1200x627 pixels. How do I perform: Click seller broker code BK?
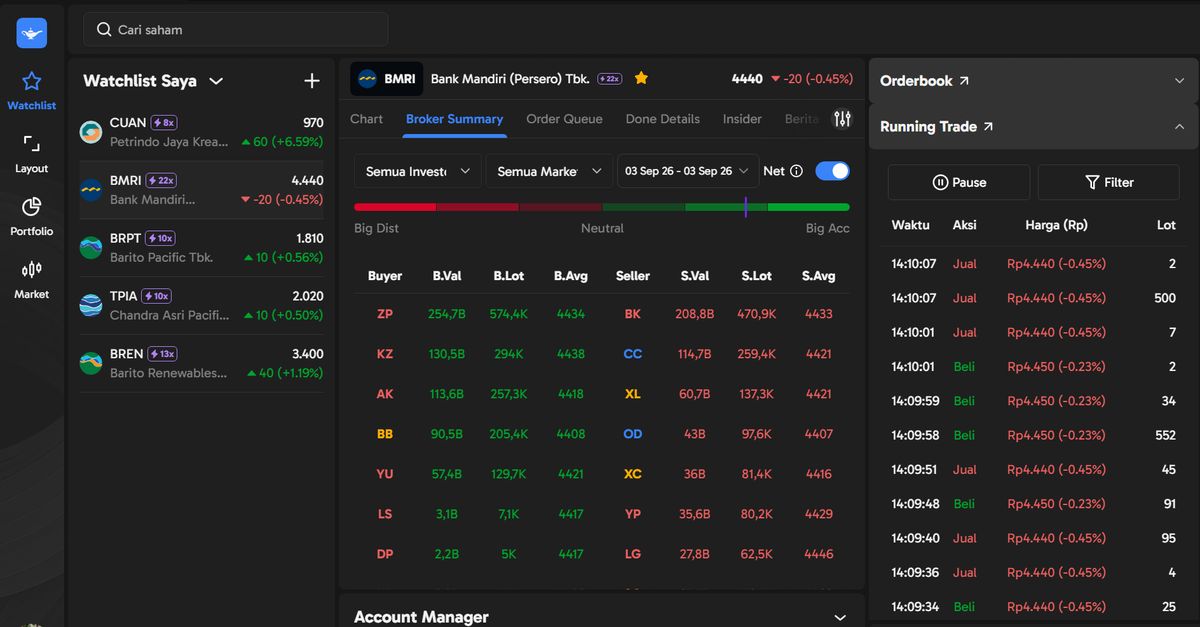(x=633, y=314)
